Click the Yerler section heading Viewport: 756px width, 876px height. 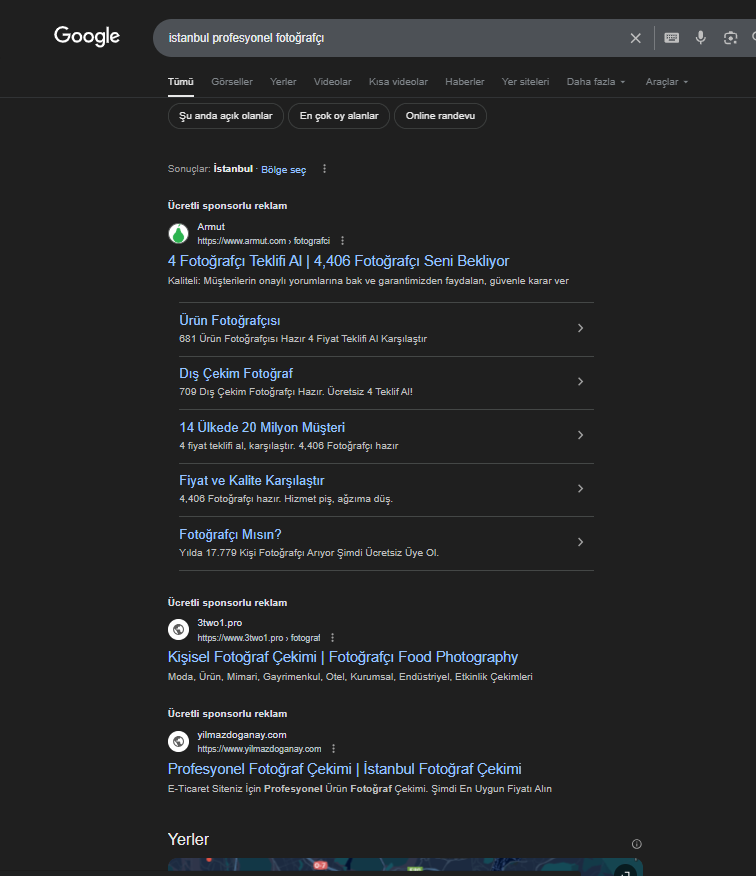point(188,840)
